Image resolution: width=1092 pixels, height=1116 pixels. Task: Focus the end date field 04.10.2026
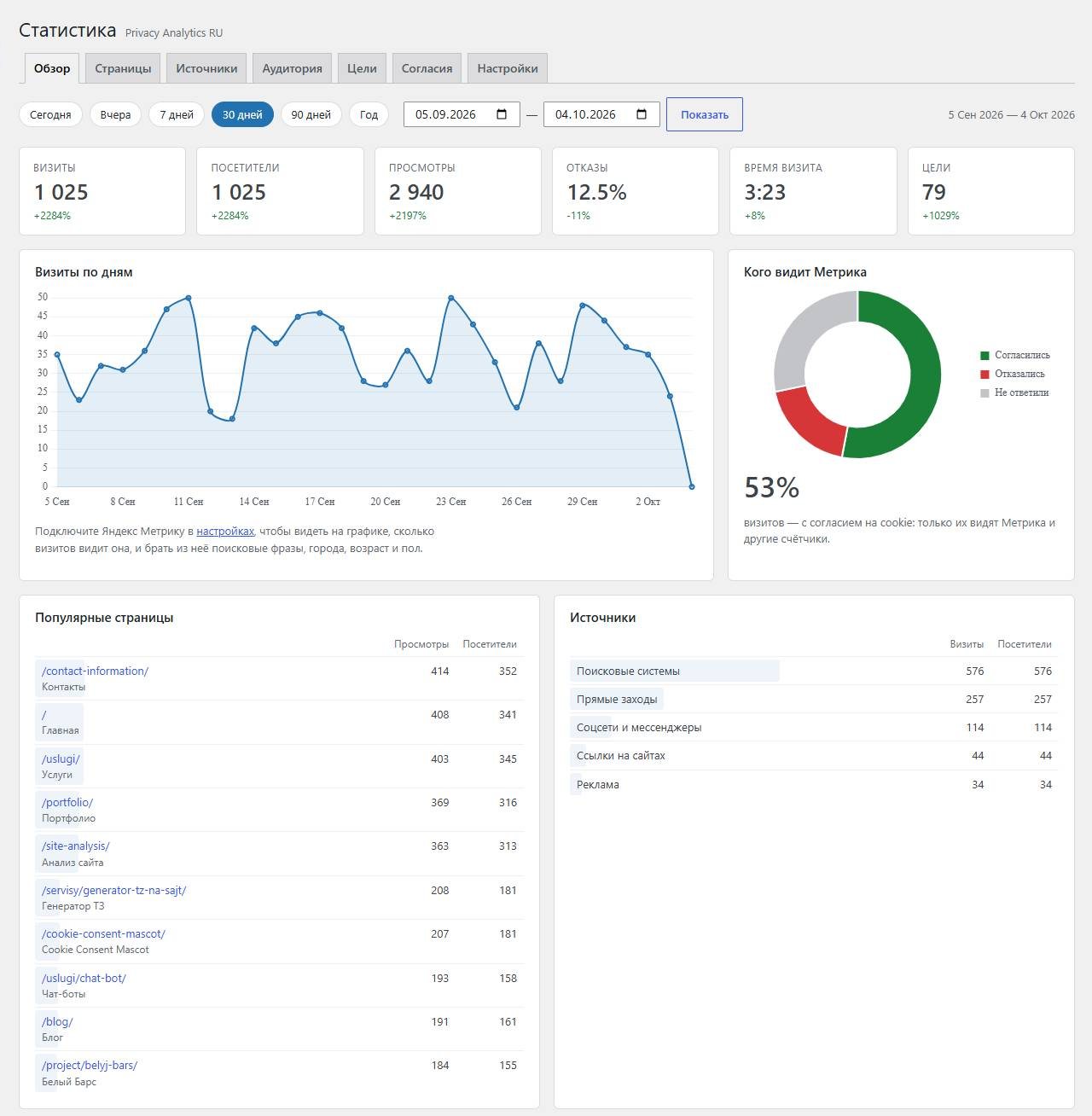coord(601,114)
